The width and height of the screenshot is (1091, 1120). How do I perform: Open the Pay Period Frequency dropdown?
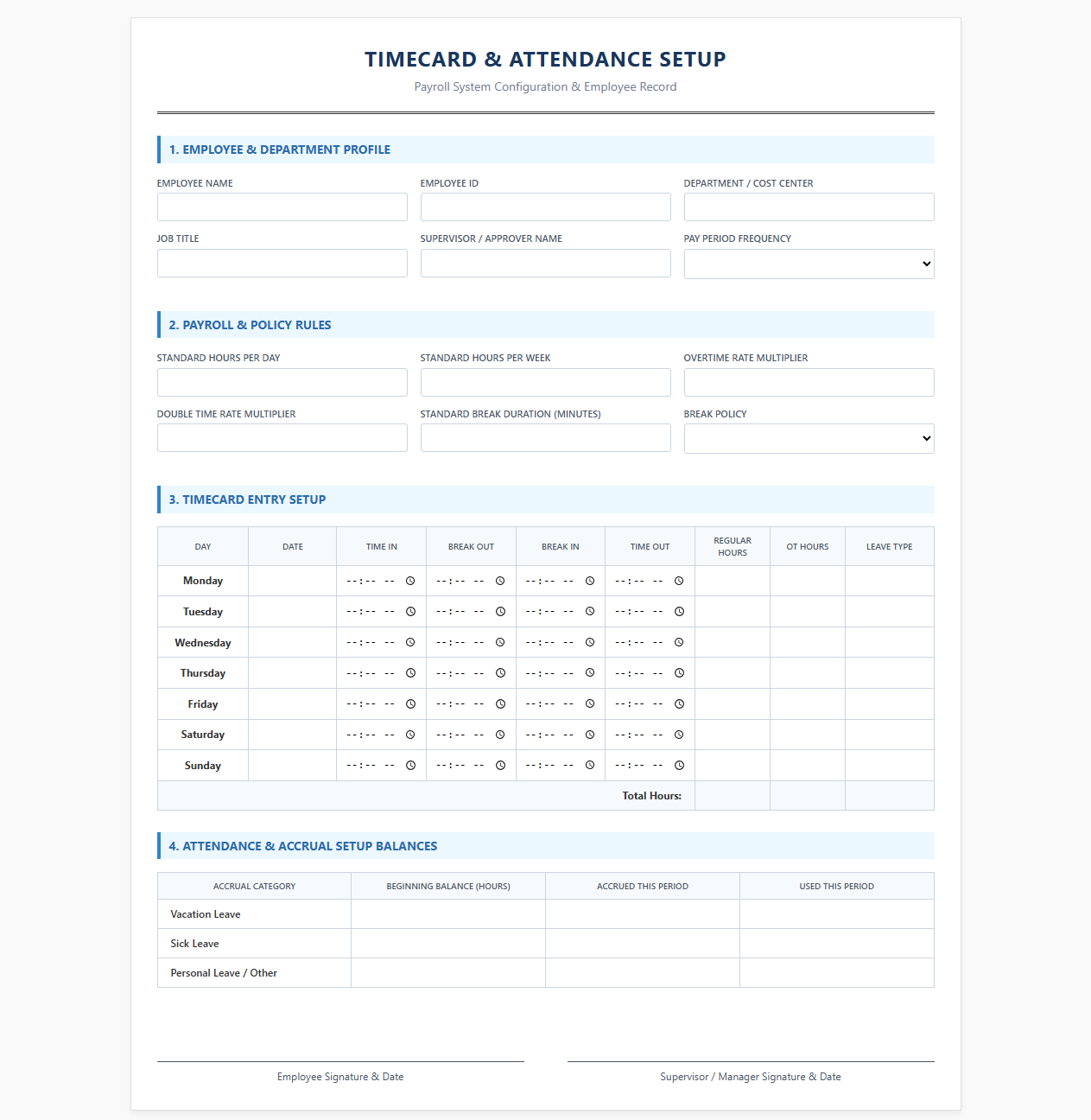(x=809, y=264)
